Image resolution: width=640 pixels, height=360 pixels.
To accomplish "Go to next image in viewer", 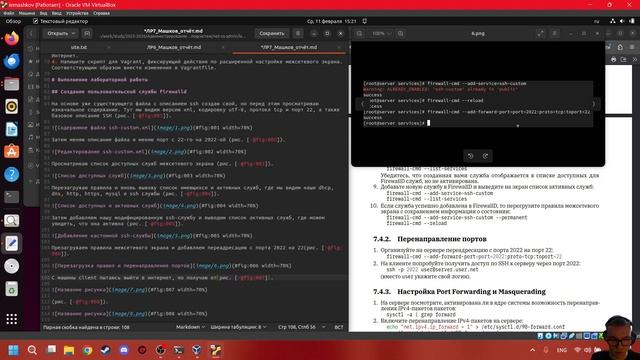I will pos(594,104).
